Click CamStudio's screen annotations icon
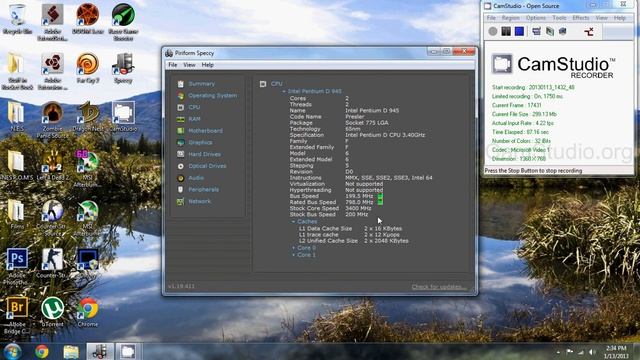 pos(563,31)
